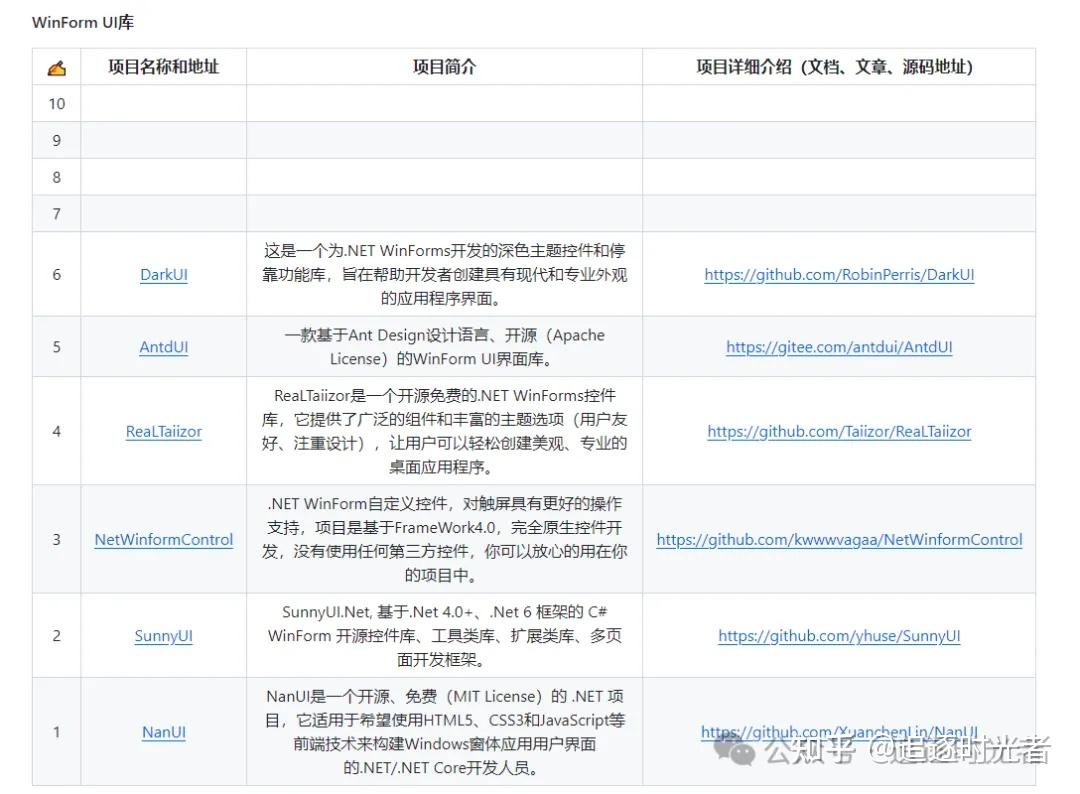
Task: Click the AntdUI Gitee URL
Action: (x=838, y=347)
